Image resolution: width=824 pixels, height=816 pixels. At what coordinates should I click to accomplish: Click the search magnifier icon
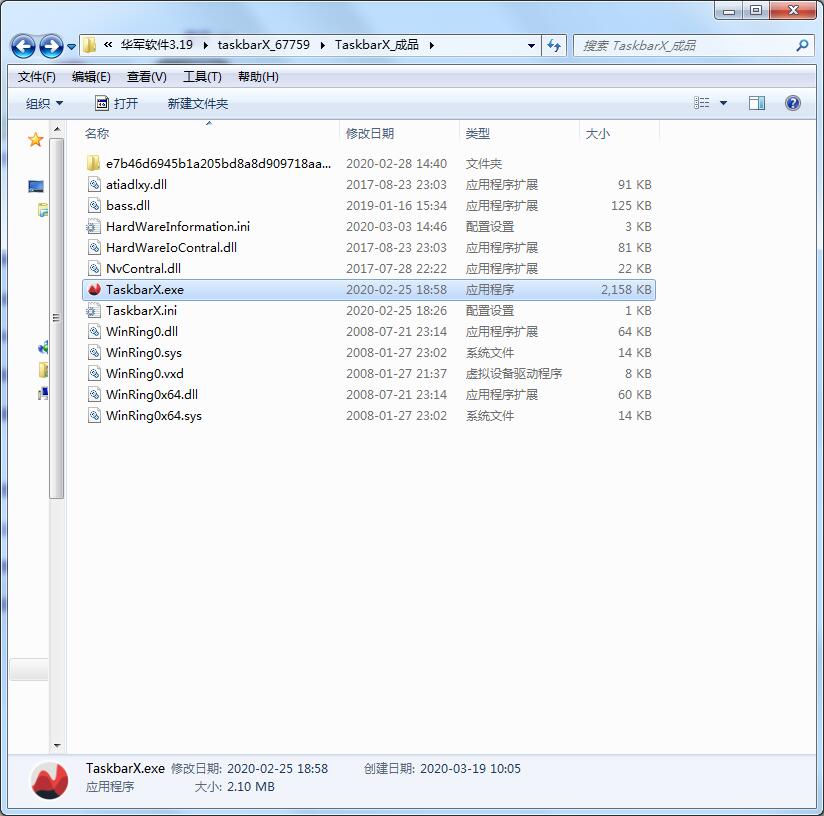click(802, 46)
